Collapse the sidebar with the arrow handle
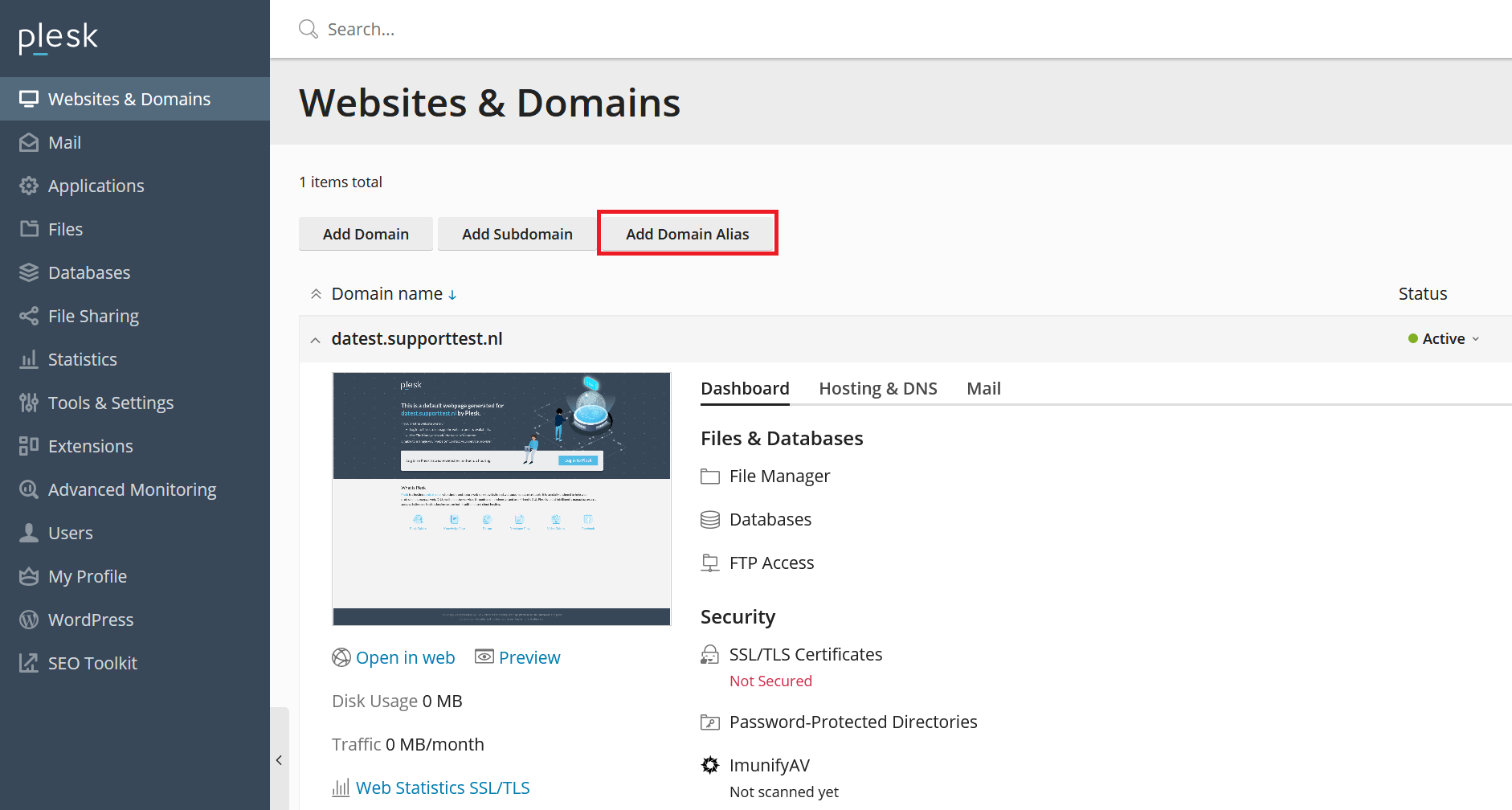1512x810 pixels. pyautogui.click(x=279, y=759)
